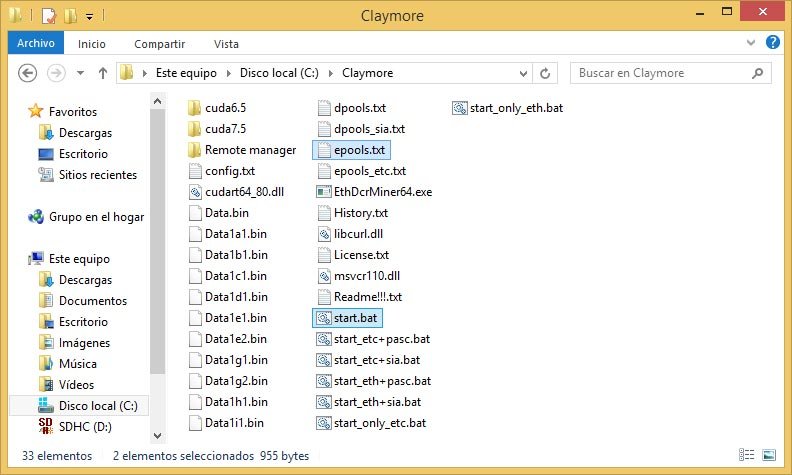Open the Help question mark icon

pyautogui.click(x=772, y=42)
